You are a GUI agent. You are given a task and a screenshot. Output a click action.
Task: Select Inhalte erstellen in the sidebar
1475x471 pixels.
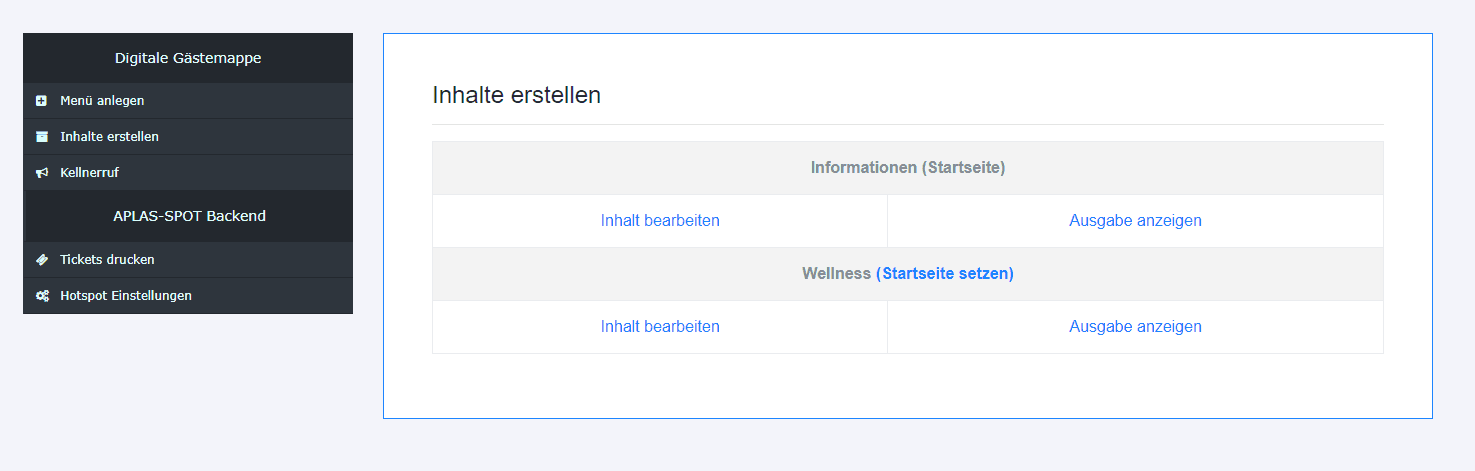click(188, 137)
